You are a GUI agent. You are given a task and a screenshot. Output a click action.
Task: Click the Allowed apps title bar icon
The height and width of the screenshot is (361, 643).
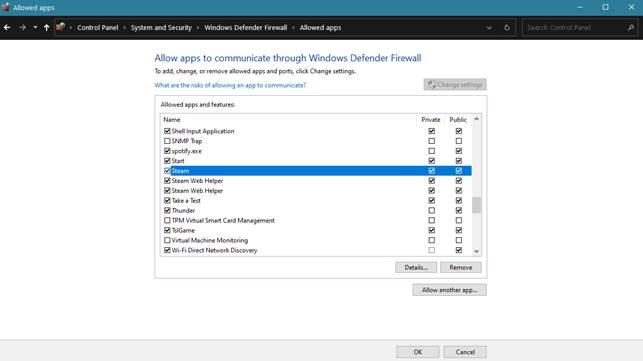point(6,7)
